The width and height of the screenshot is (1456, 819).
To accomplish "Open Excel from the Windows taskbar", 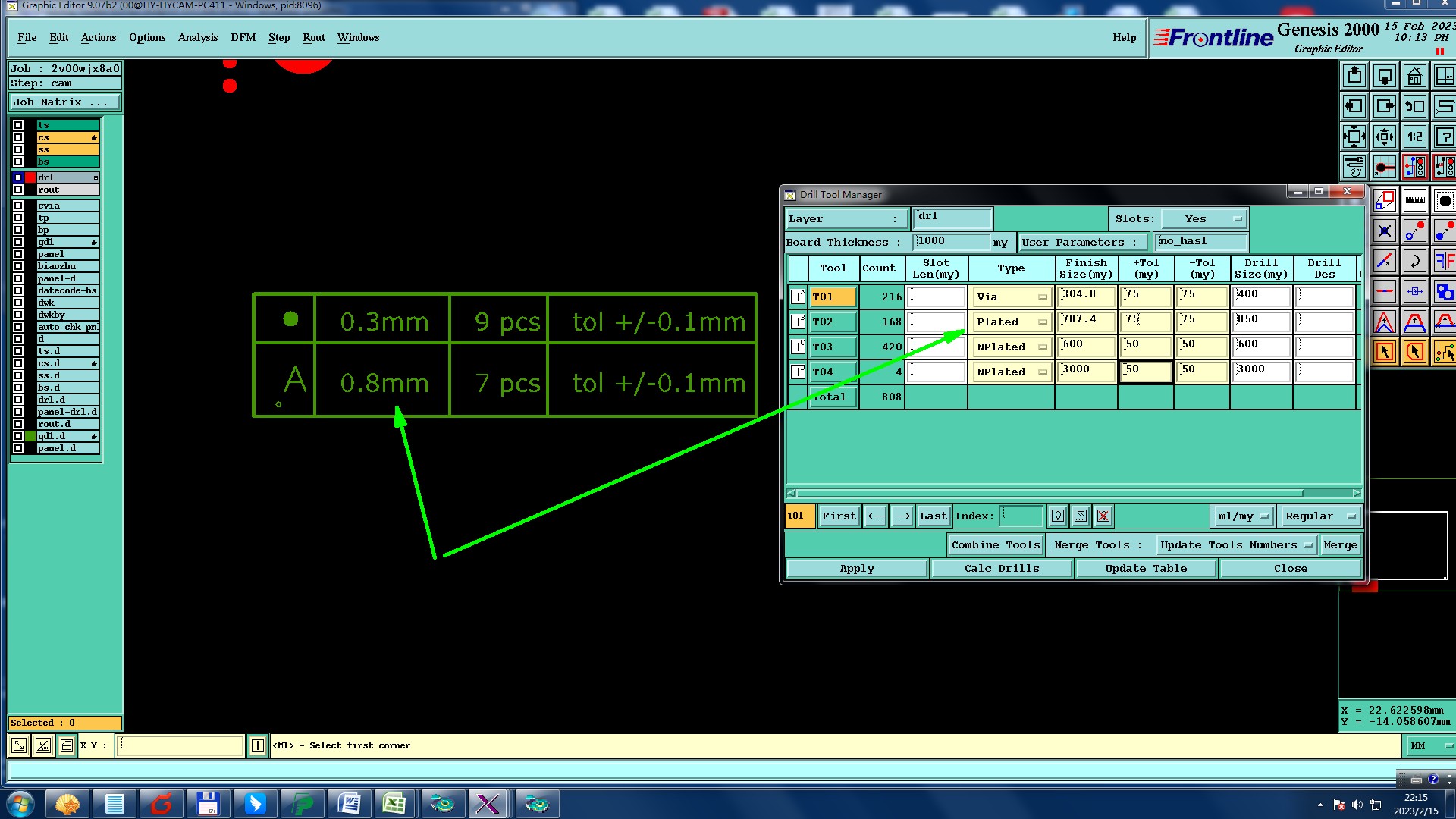I will point(394,804).
